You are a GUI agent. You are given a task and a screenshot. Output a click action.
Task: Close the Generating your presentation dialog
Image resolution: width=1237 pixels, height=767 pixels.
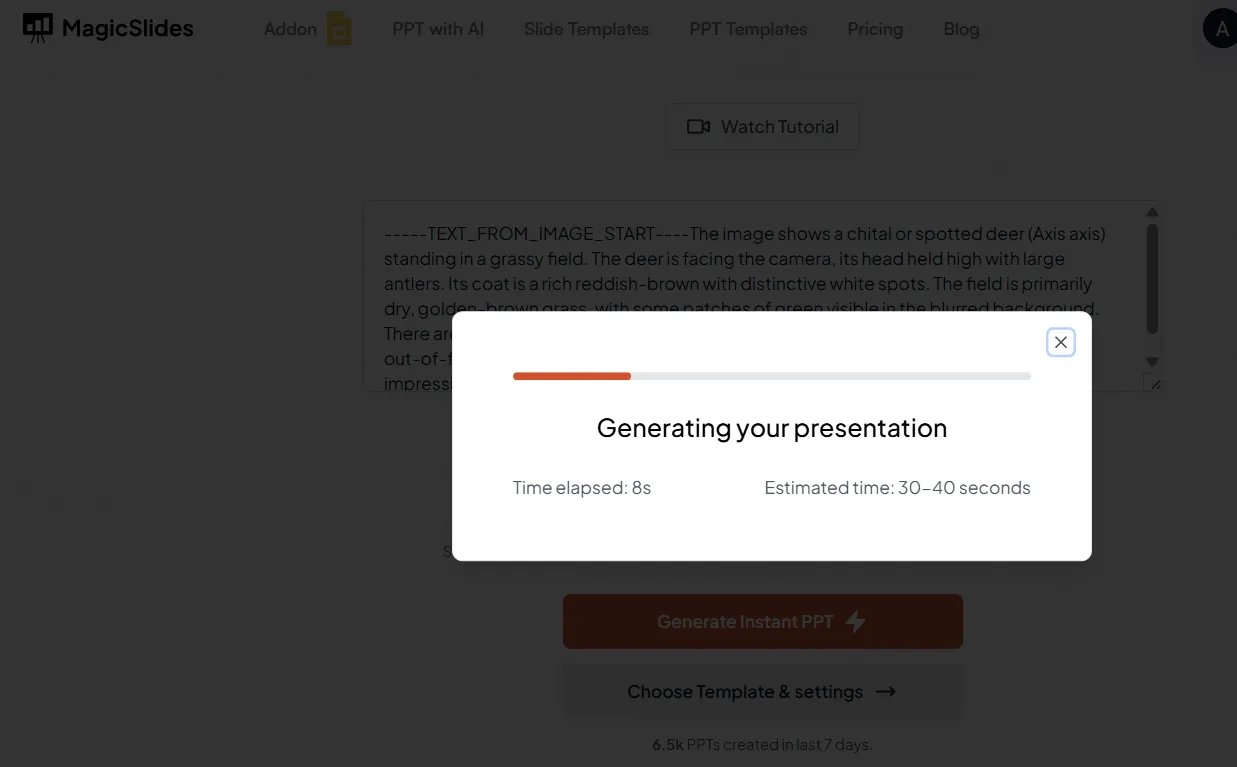pyautogui.click(x=1061, y=342)
